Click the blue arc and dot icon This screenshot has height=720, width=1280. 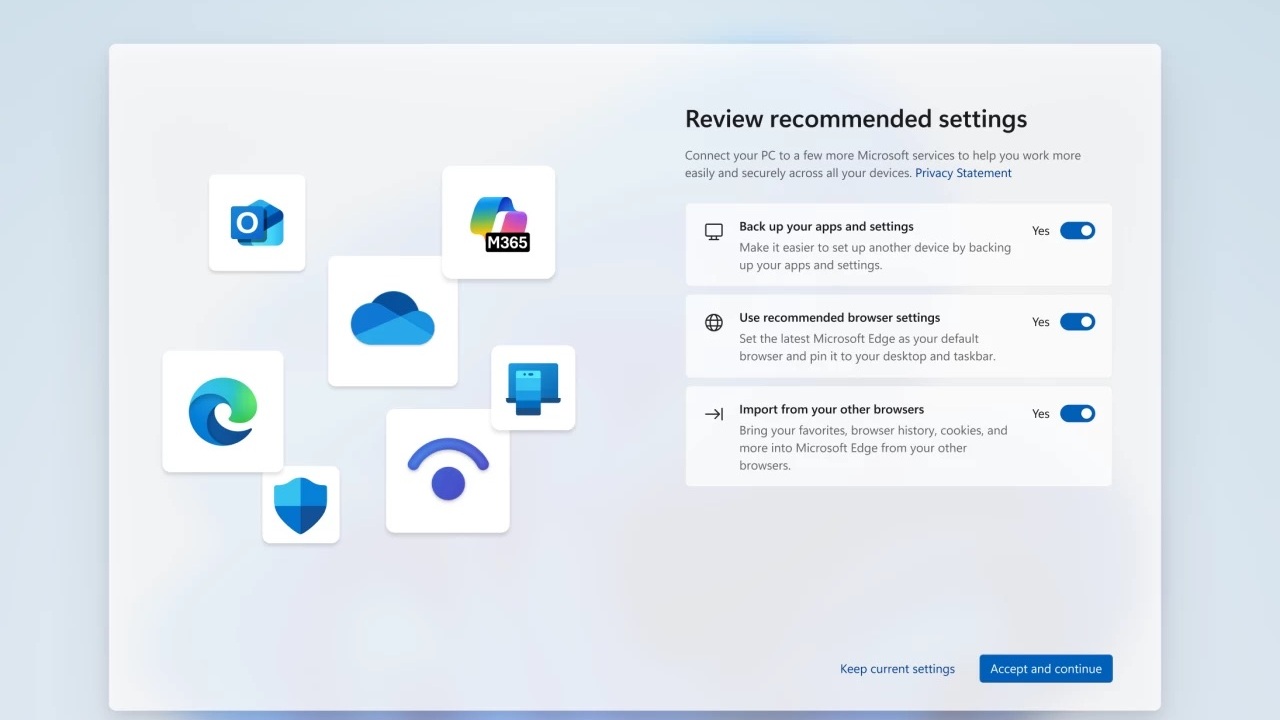[x=448, y=470]
